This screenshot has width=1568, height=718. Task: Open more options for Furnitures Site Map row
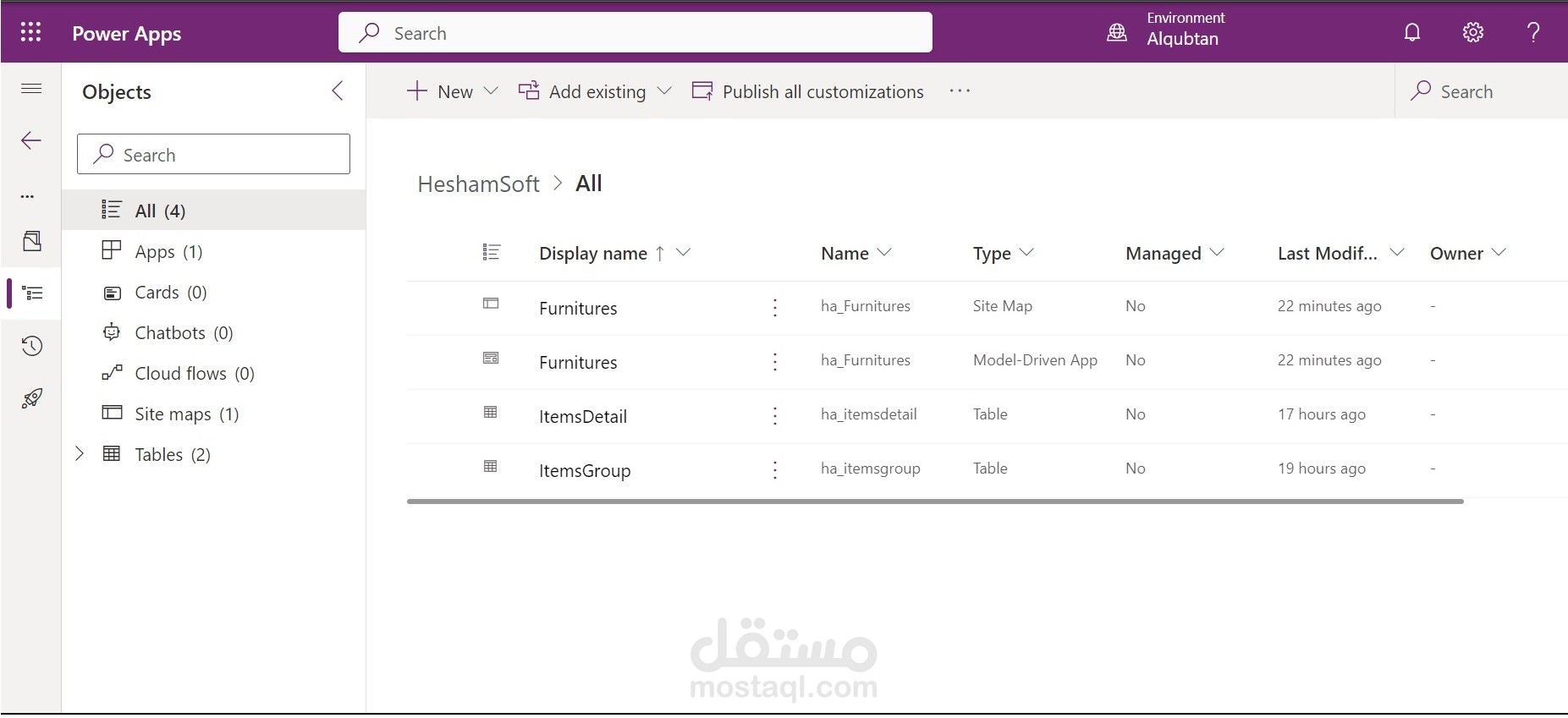tap(775, 308)
